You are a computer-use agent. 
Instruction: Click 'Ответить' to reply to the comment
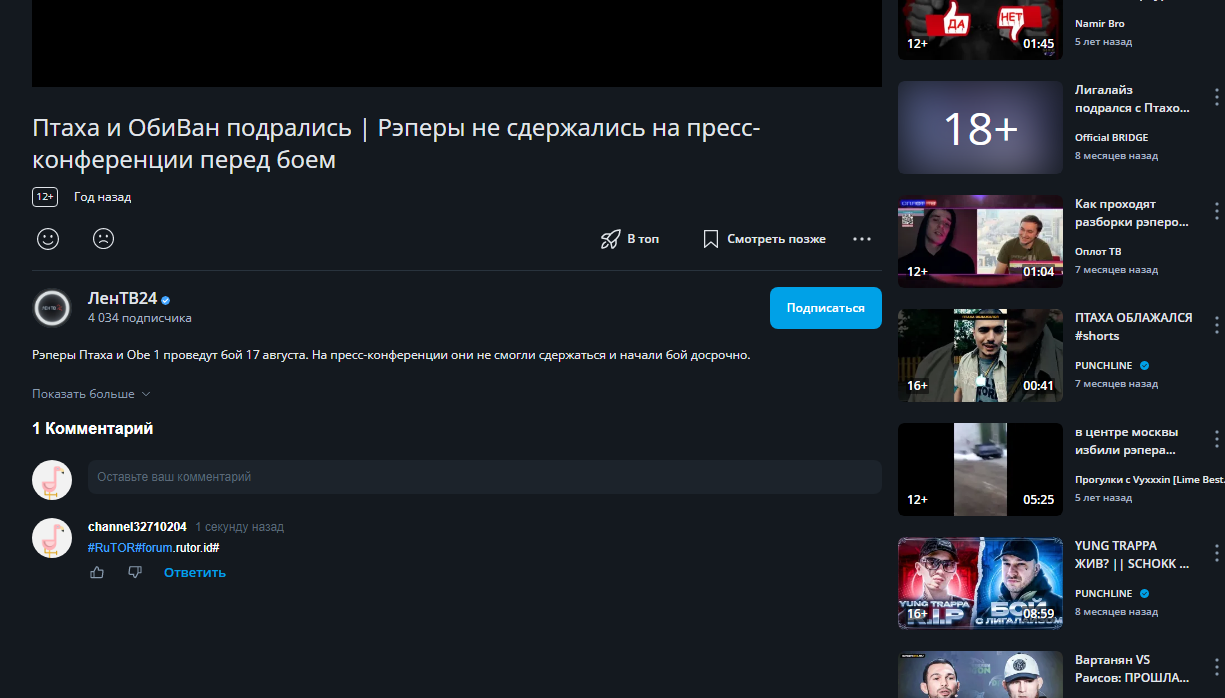[x=195, y=573]
